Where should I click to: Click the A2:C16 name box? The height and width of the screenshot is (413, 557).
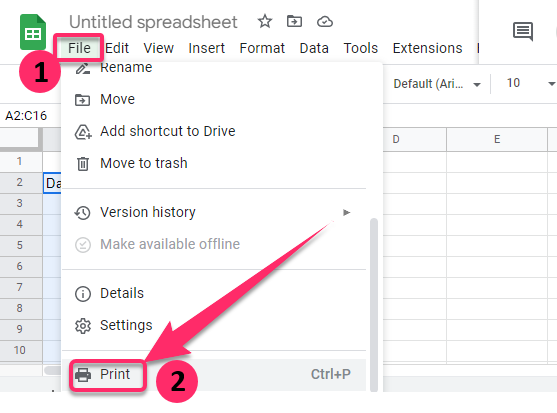click(26, 115)
